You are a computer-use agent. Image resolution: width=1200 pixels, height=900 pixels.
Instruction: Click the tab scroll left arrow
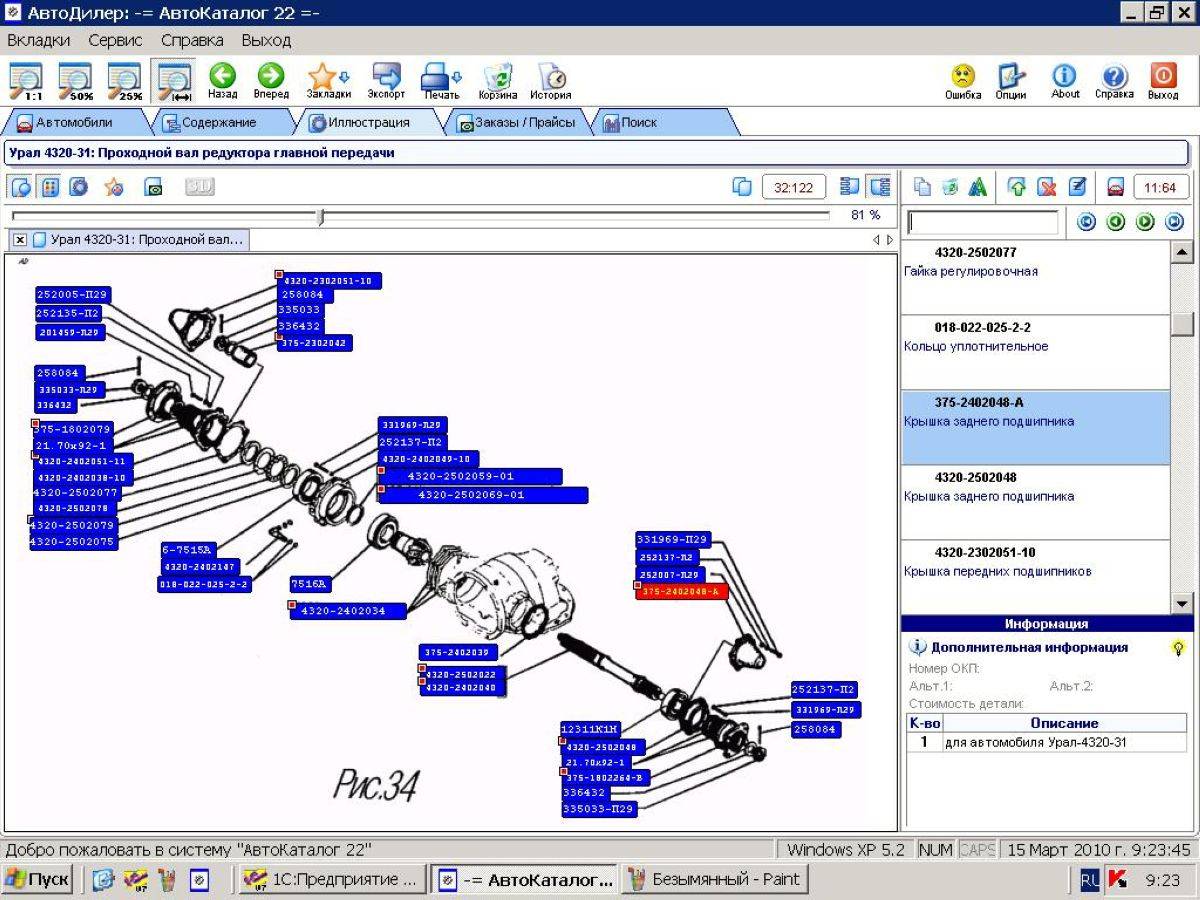[876, 240]
